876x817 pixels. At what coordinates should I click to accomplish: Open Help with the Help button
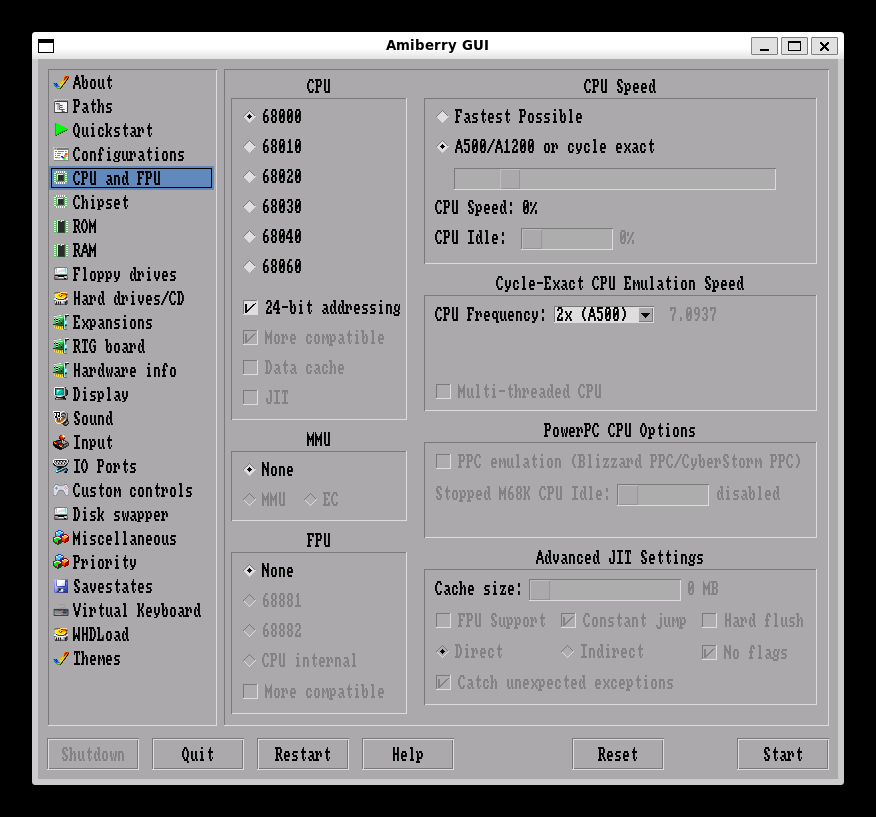408,754
